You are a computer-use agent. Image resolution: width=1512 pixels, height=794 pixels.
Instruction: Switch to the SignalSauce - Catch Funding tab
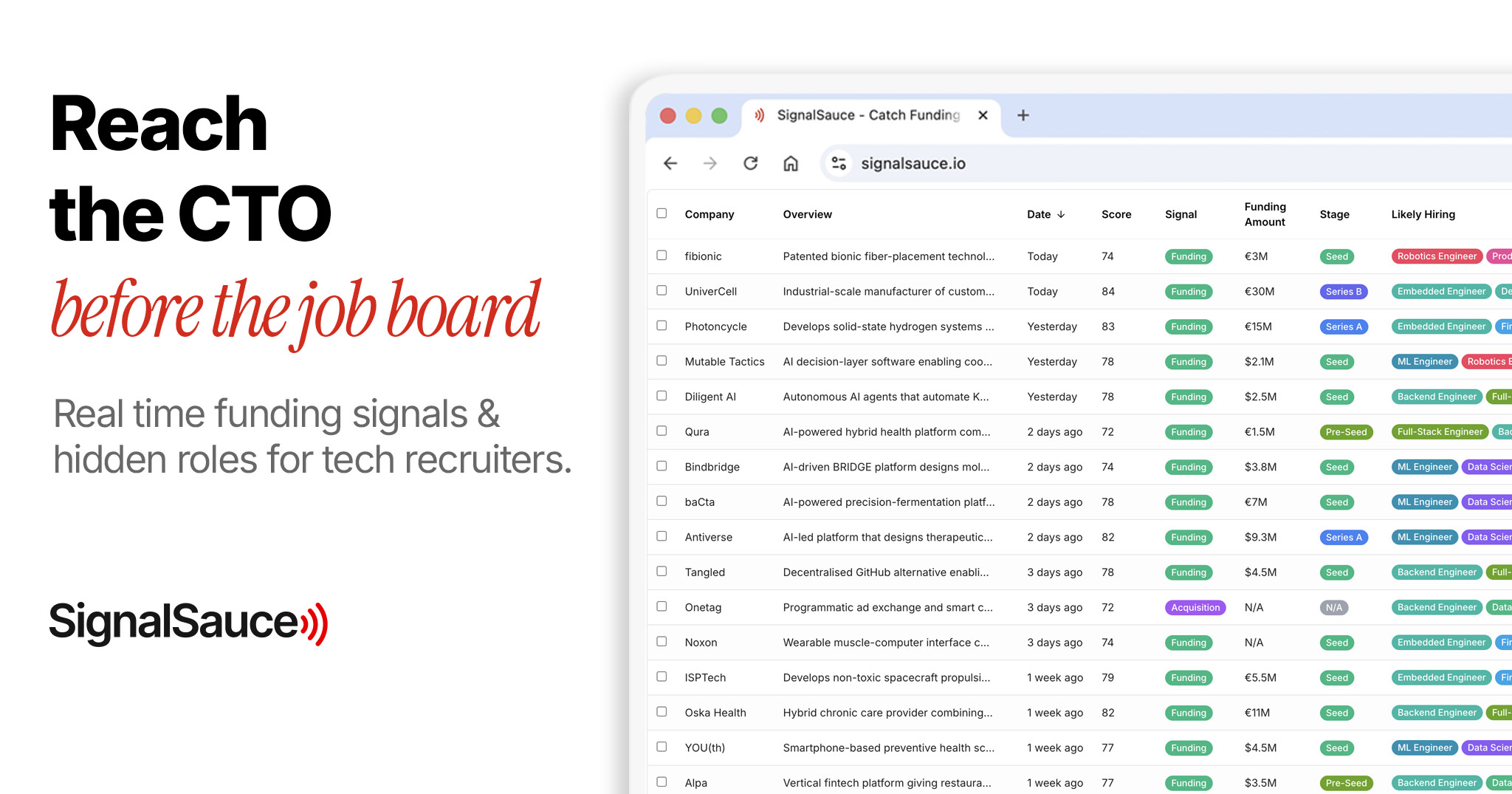tap(867, 115)
